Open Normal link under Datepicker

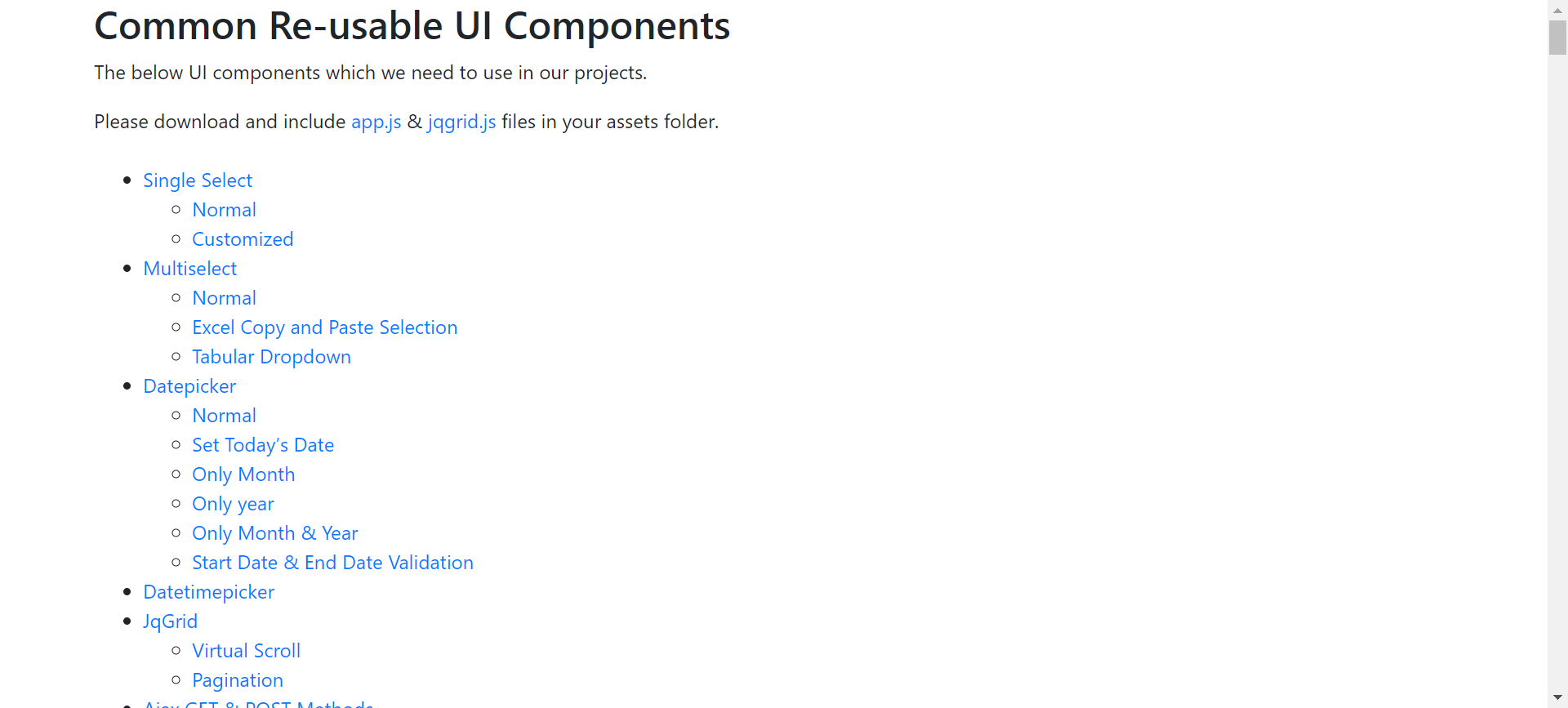point(224,416)
